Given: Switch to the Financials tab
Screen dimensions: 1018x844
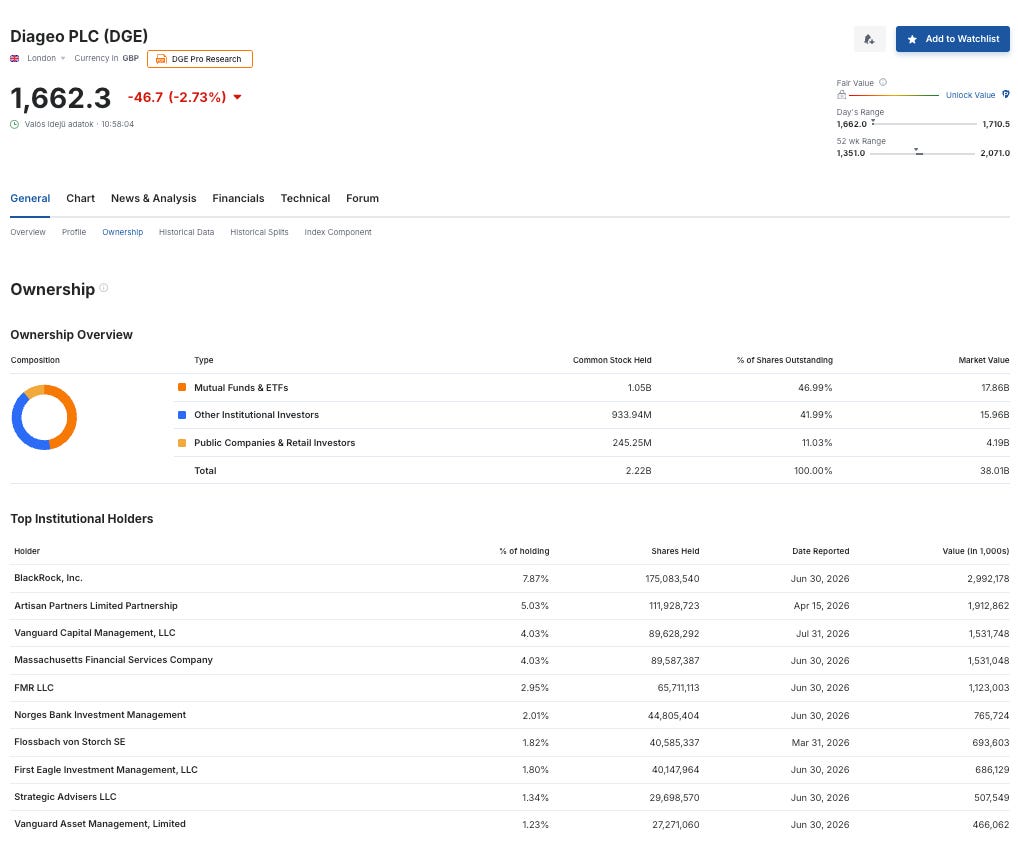Looking at the screenshot, I should [238, 199].
